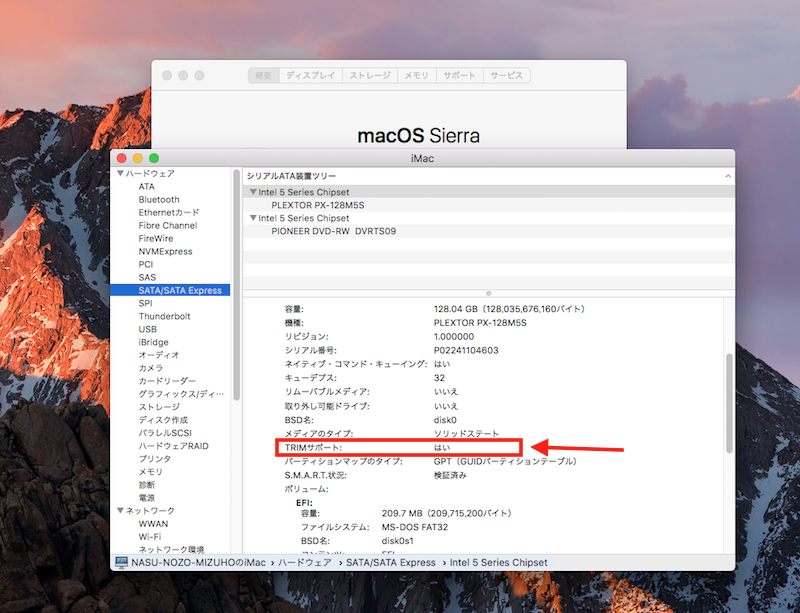The image size is (800, 613).
Task: Click NASU-NOZO-MIZUHOのiMac in path bar
Action: [x=198, y=562]
